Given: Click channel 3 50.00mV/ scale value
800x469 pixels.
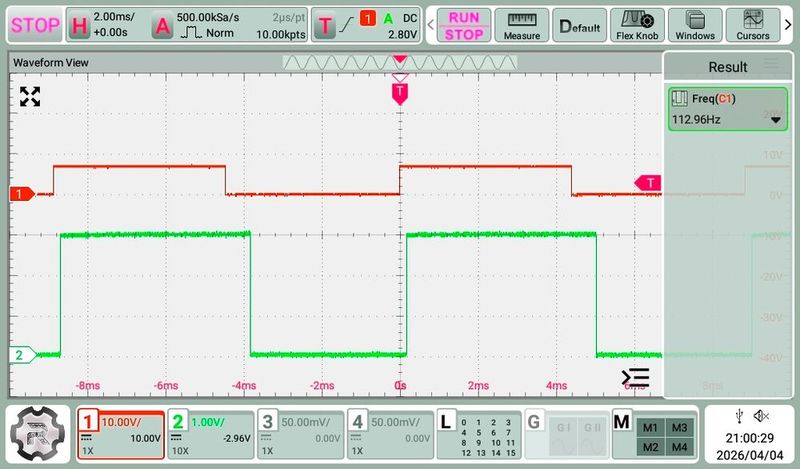Looking at the screenshot, I should tap(305, 422).
